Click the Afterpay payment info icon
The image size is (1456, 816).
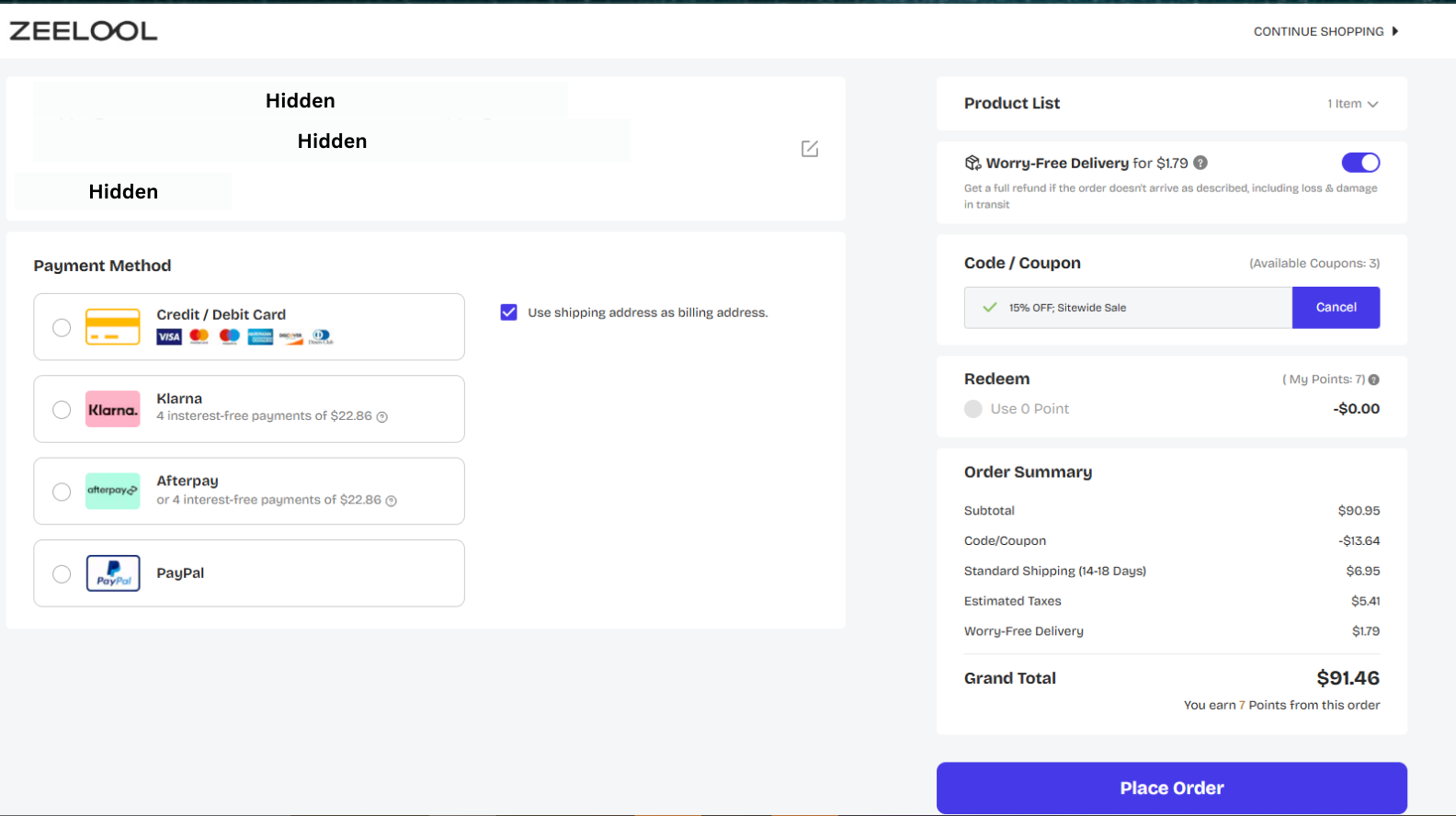(x=391, y=501)
